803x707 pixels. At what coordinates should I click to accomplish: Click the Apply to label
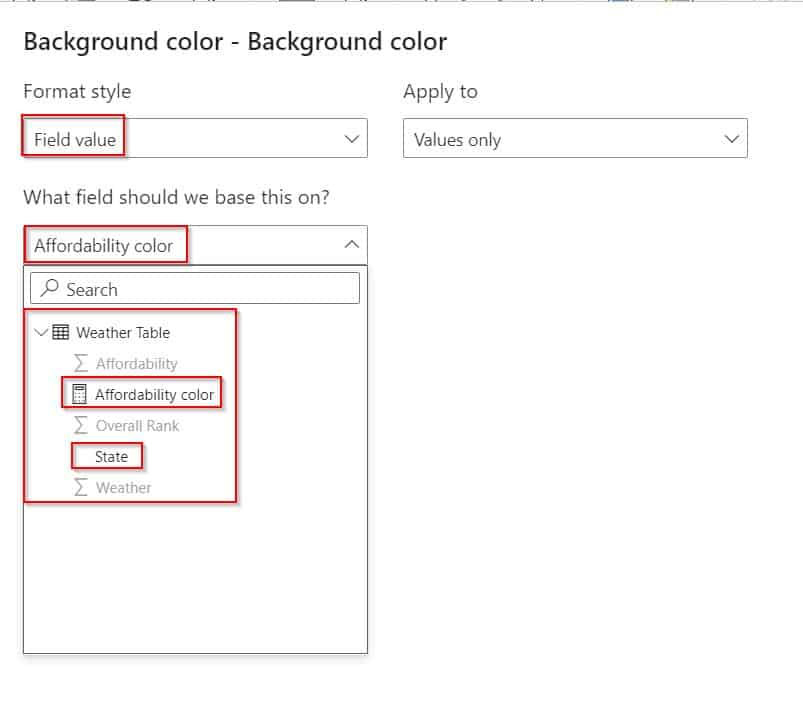click(440, 92)
